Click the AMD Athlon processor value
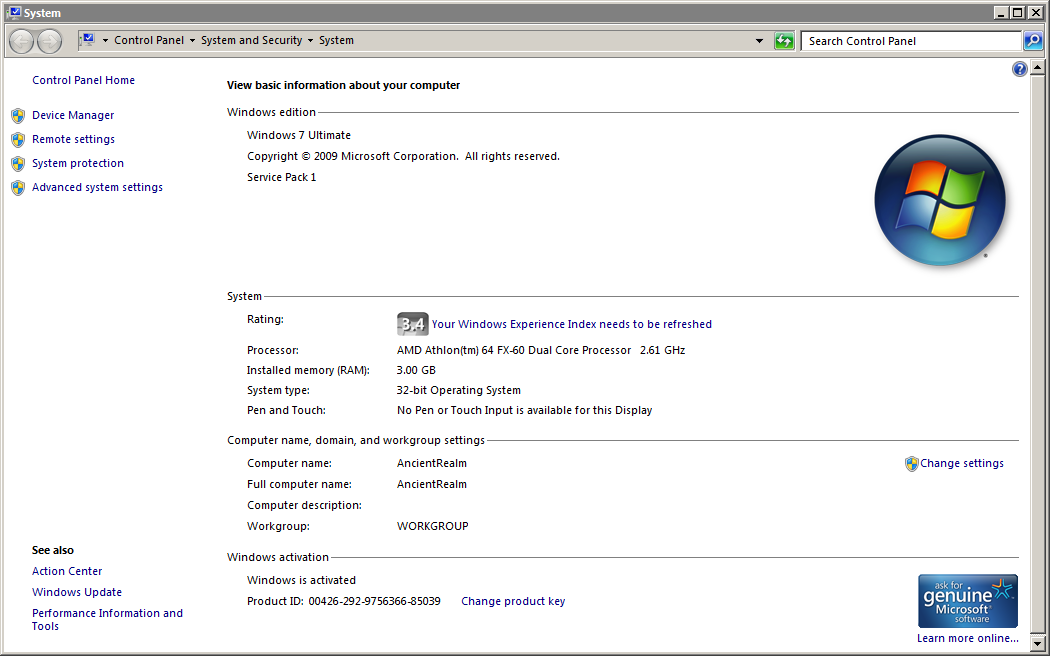Image resolution: width=1050 pixels, height=656 pixels. coord(541,350)
